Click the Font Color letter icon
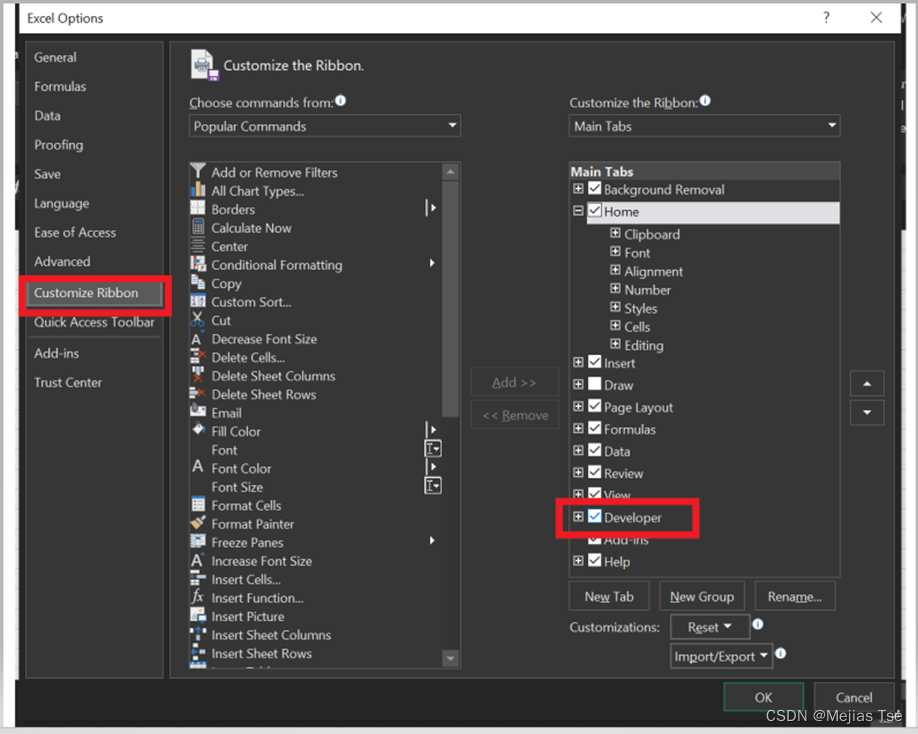 (198, 467)
